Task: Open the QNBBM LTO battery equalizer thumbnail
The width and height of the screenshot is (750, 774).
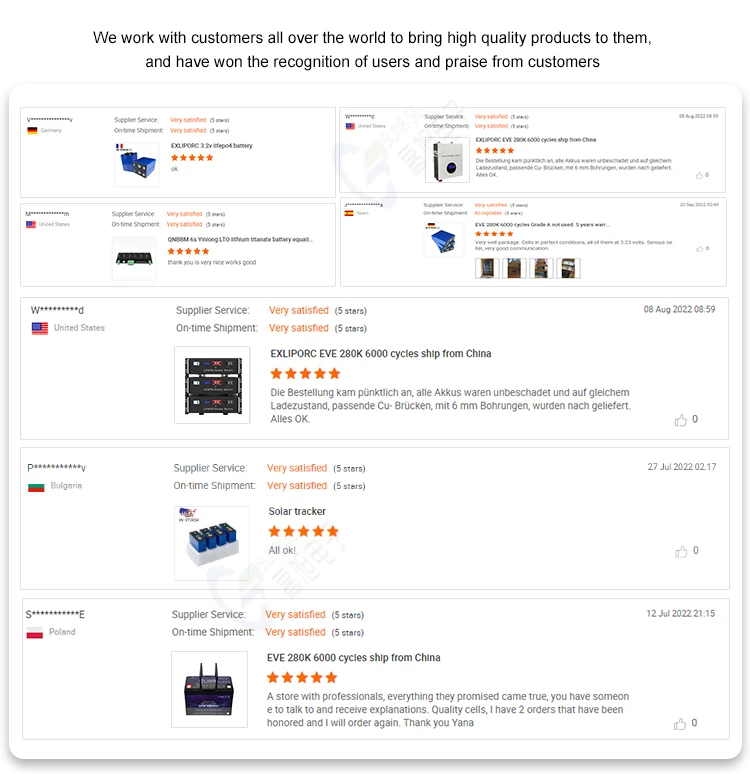Action: [134, 258]
